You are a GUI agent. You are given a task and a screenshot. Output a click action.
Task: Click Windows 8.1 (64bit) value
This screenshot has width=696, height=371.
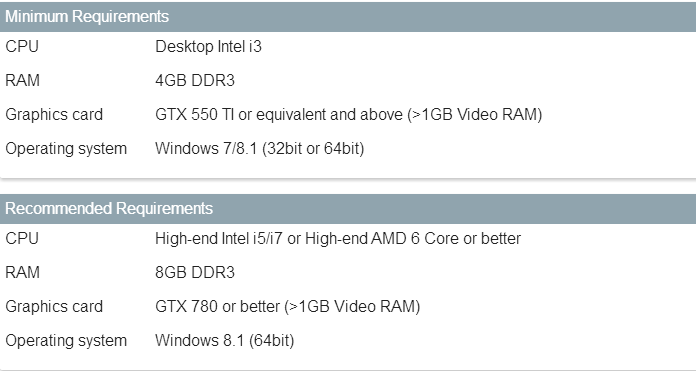[225, 341]
